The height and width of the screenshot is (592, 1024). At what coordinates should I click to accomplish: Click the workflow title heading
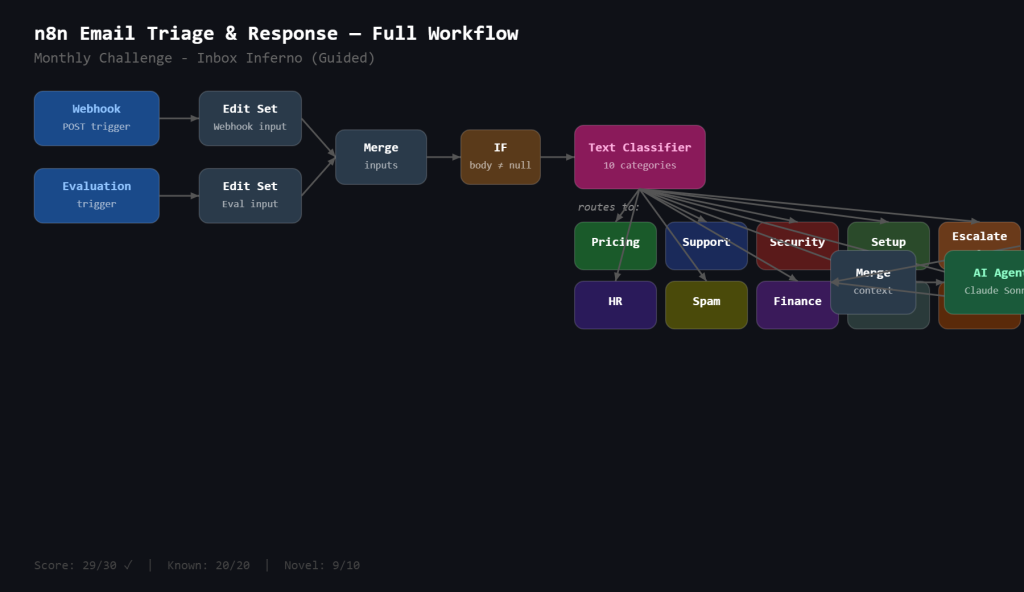pyautogui.click(x=276, y=33)
